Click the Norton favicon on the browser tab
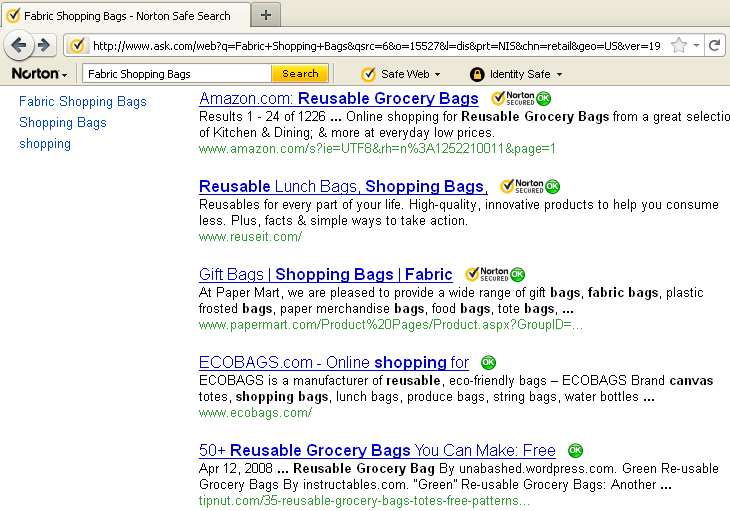Image resolution: width=730 pixels, height=511 pixels. 13,15
